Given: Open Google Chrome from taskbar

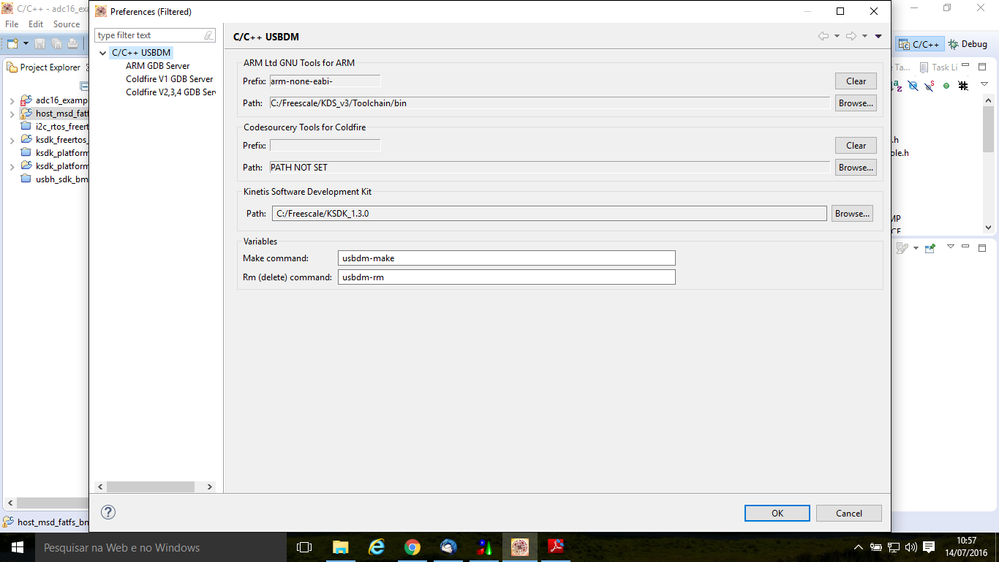Looking at the screenshot, I should tap(412, 547).
